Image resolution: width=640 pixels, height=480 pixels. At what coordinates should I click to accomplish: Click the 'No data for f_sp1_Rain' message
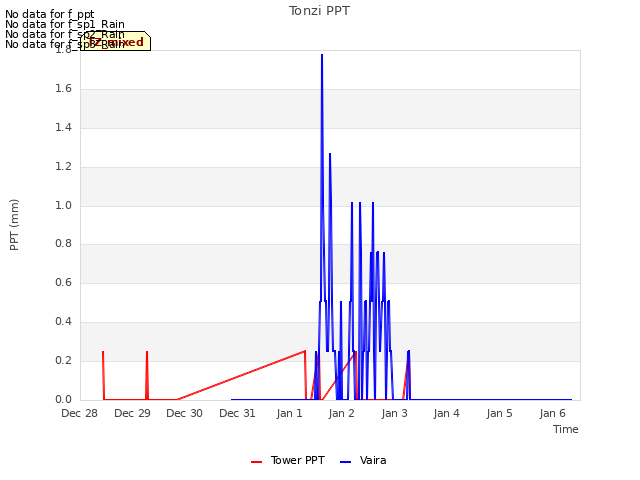65,24
